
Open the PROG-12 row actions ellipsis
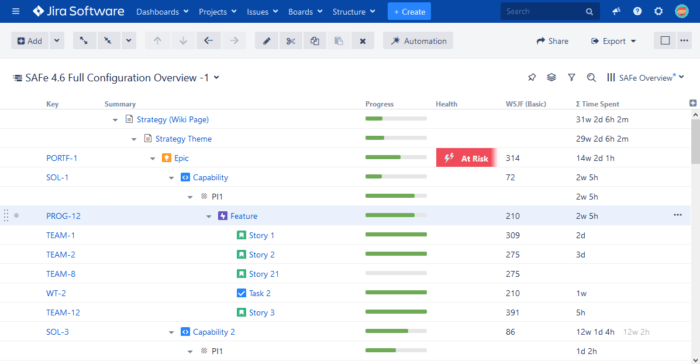tap(678, 215)
